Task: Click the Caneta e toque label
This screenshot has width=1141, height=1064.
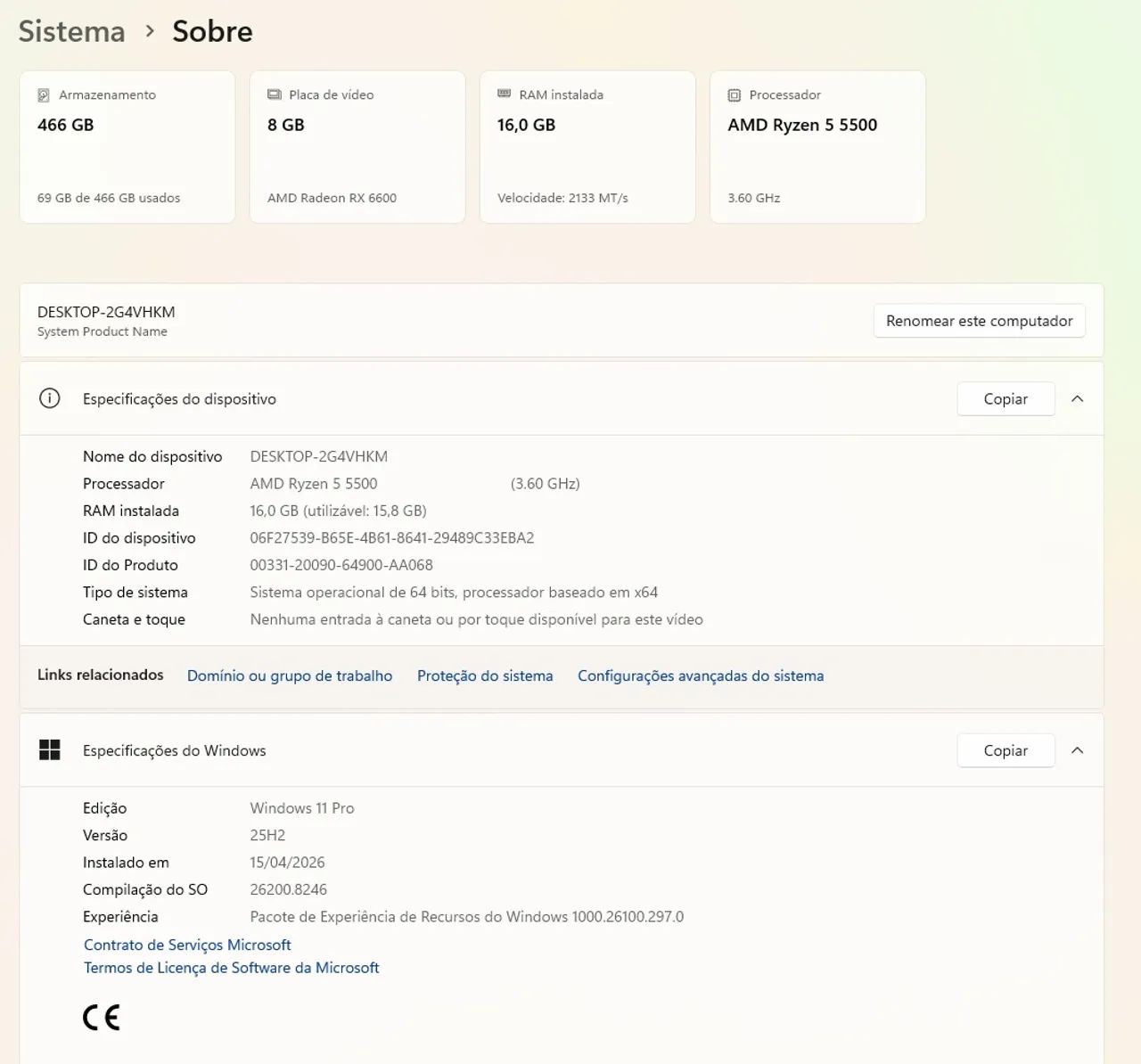Action: (134, 619)
